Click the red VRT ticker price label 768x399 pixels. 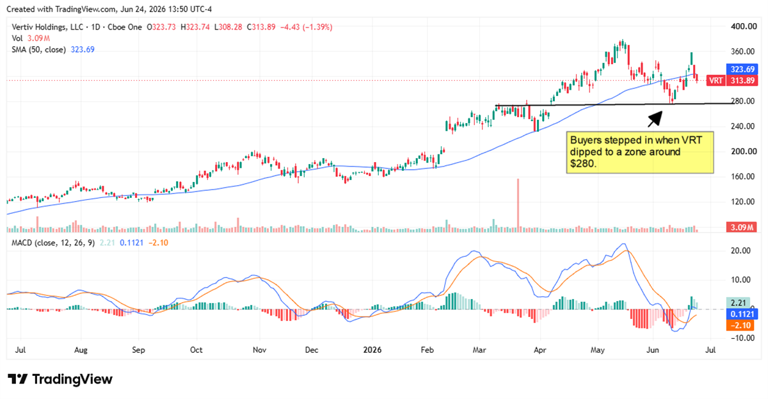(716, 81)
